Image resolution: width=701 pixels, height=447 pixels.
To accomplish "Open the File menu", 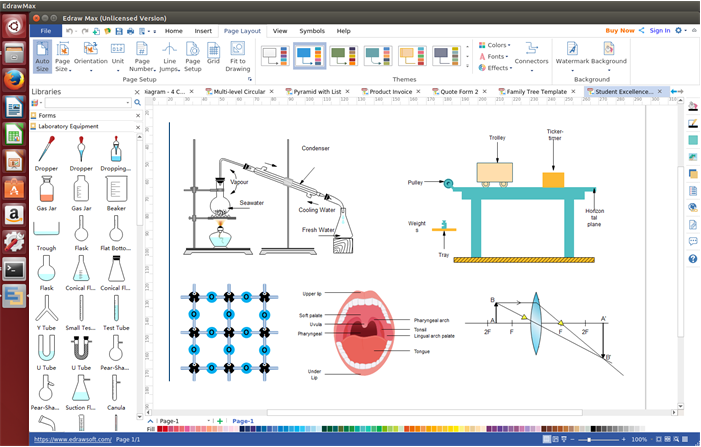I will [46, 31].
